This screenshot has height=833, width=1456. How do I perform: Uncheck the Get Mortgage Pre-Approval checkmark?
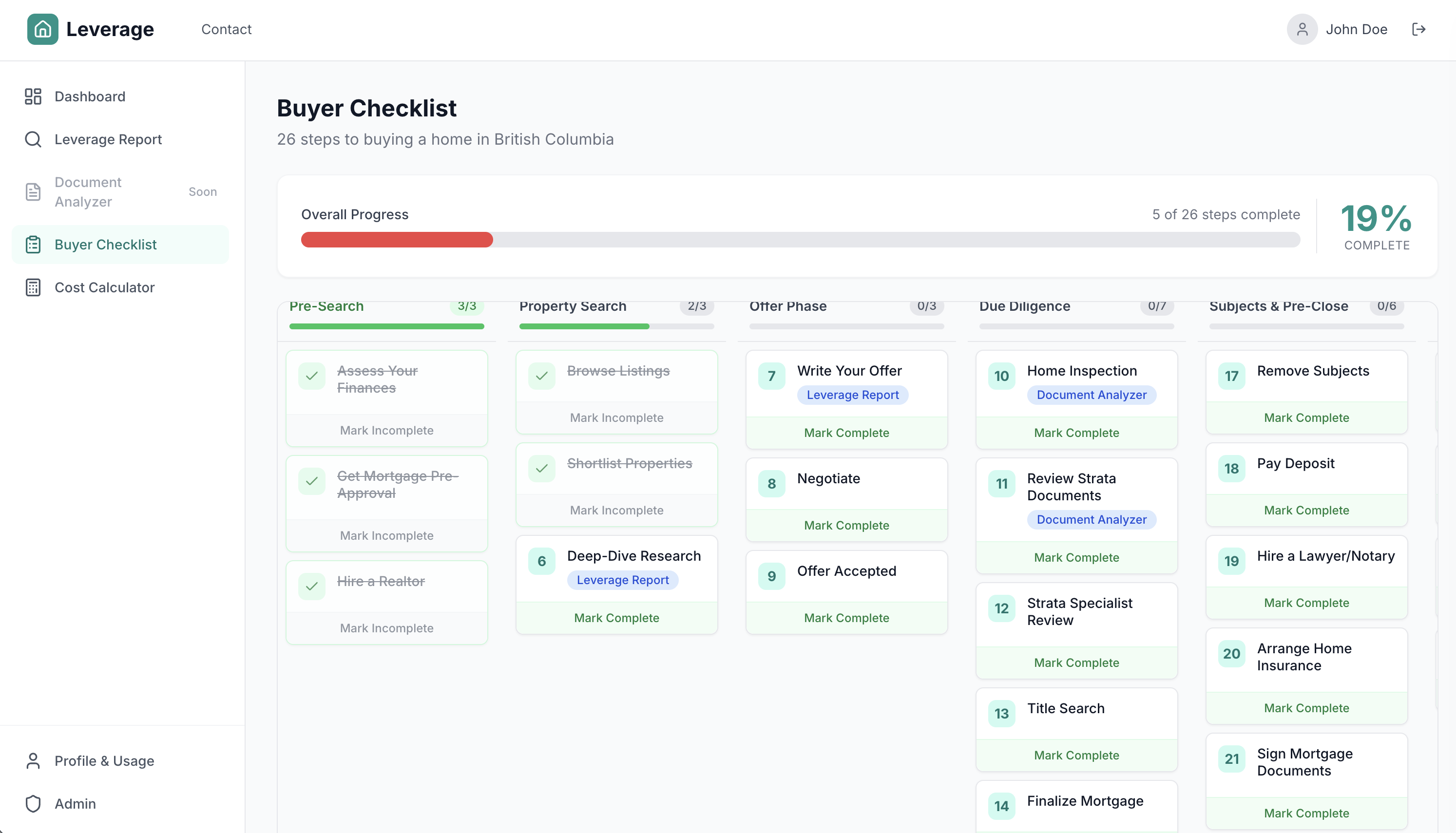[x=312, y=481]
